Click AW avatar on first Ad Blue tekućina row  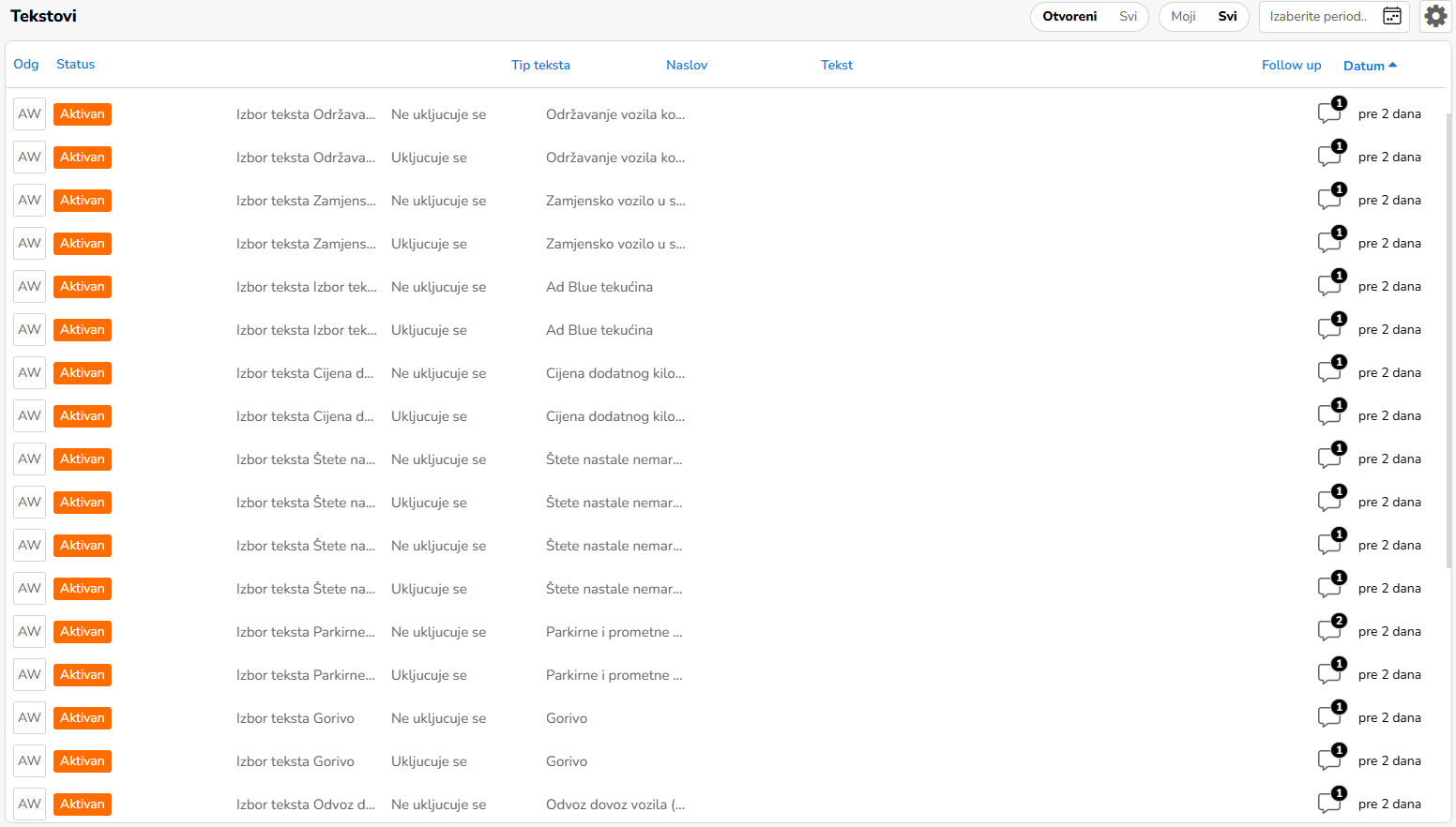30,286
